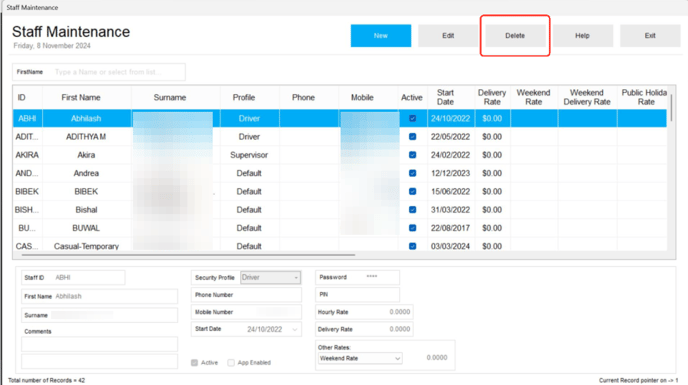
Task: Select the ADITHYA M staff row
Action: [x=340, y=137]
